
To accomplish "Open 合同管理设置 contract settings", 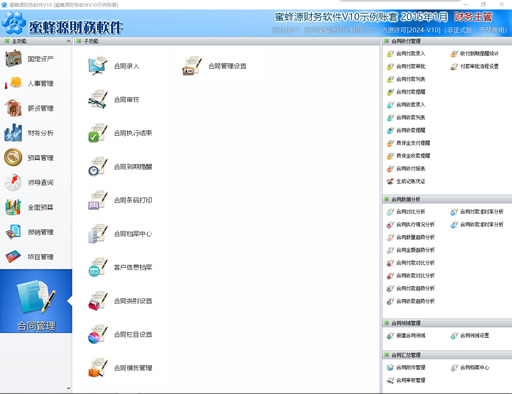I will pos(192,66).
